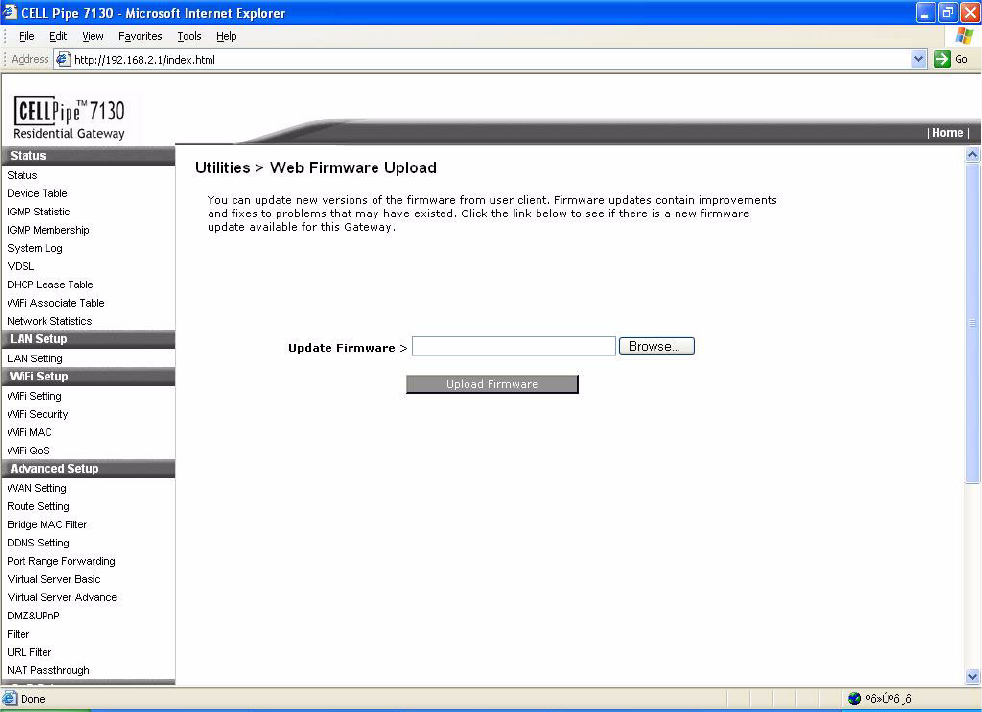Click the Upload Firmware button
The image size is (982, 712).
click(x=492, y=384)
